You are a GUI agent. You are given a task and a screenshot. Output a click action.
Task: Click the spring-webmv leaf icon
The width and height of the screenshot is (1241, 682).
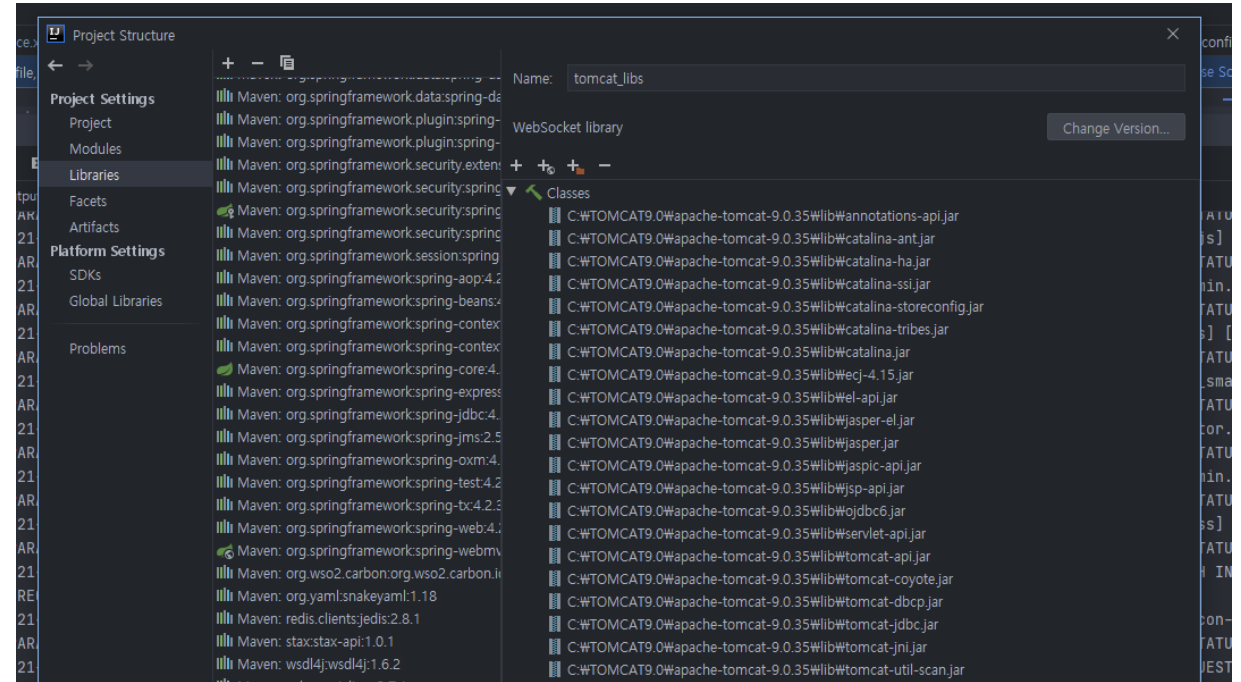pyautogui.click(x=225, y=551)
